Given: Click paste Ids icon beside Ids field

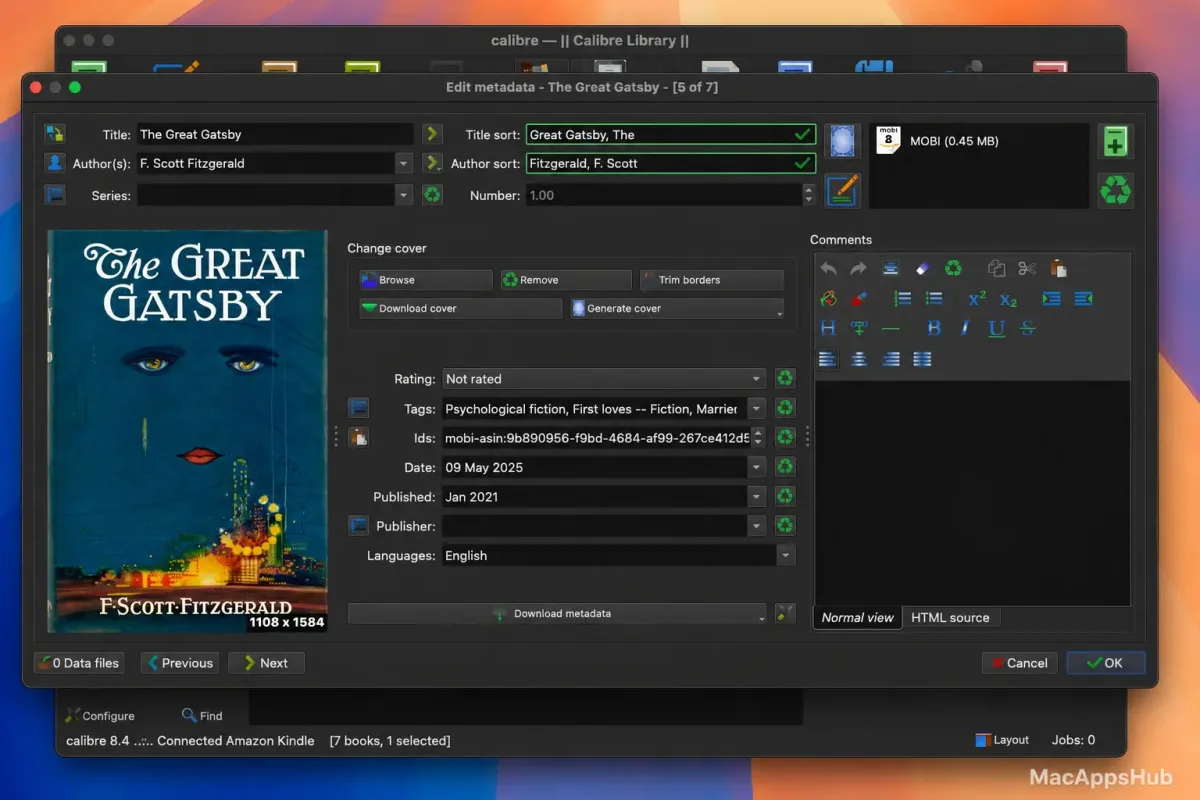Looking at the screenshot, I should pos(358,437).
